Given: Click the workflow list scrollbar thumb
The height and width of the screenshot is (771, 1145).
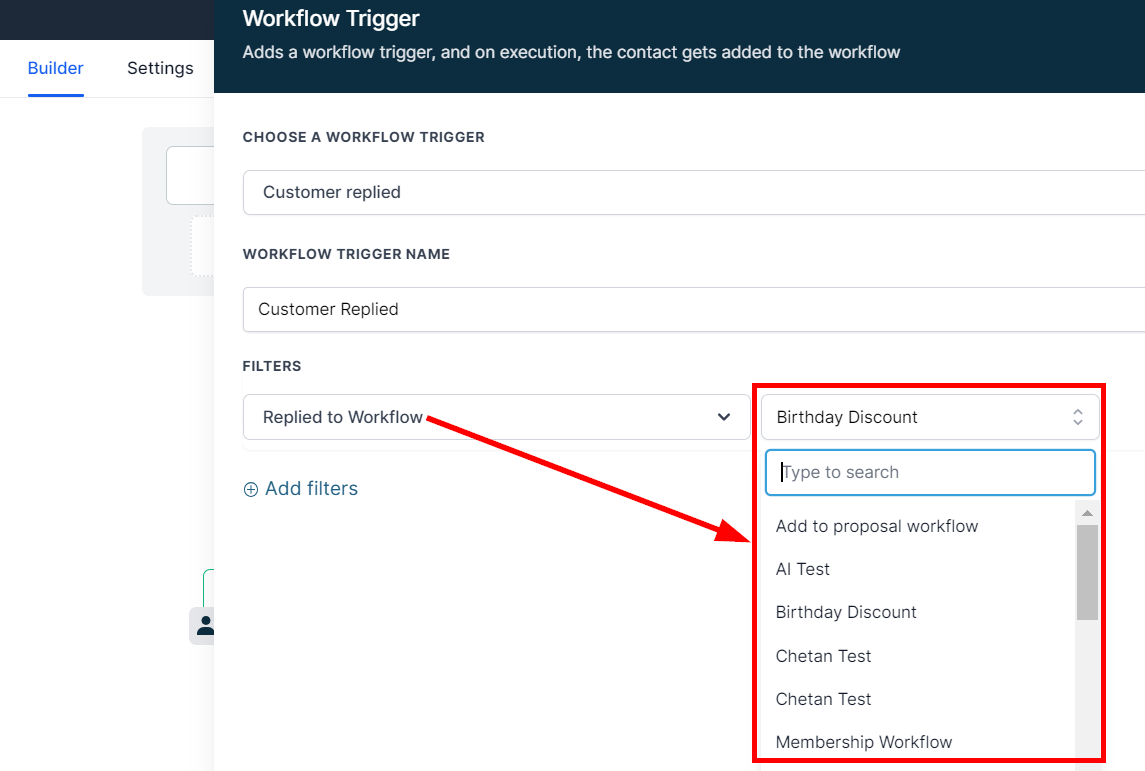Looking at the screenshot, I should point(1087,570).
